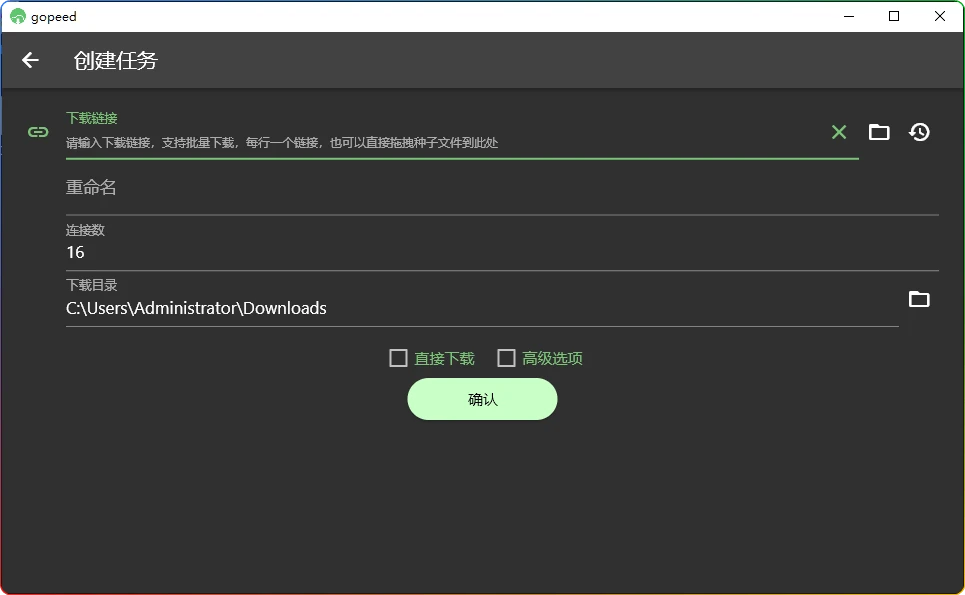The image size is (965, 595).
Task: Click the 重命名 rename field
Action: click(x=502, y=188)
